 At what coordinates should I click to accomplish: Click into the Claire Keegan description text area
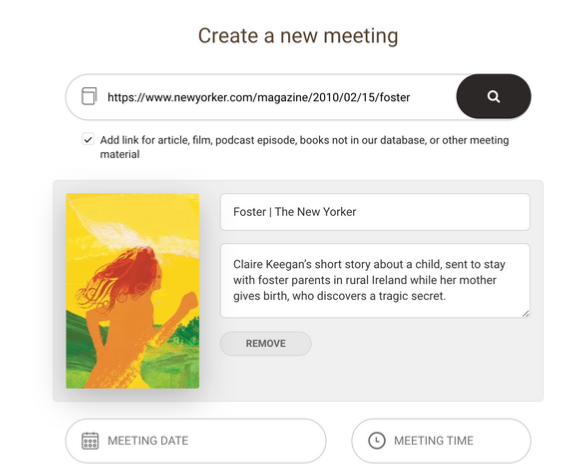(375, 280)
